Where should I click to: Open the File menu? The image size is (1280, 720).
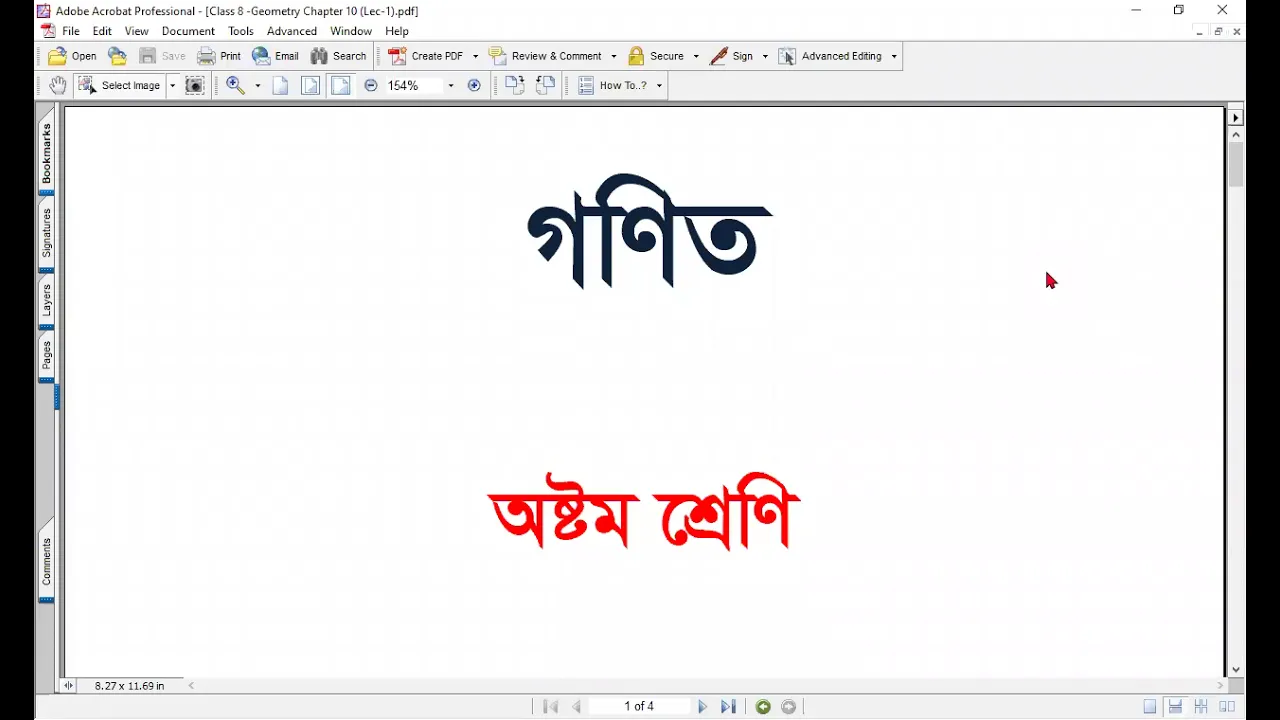(x=71, y=31)
